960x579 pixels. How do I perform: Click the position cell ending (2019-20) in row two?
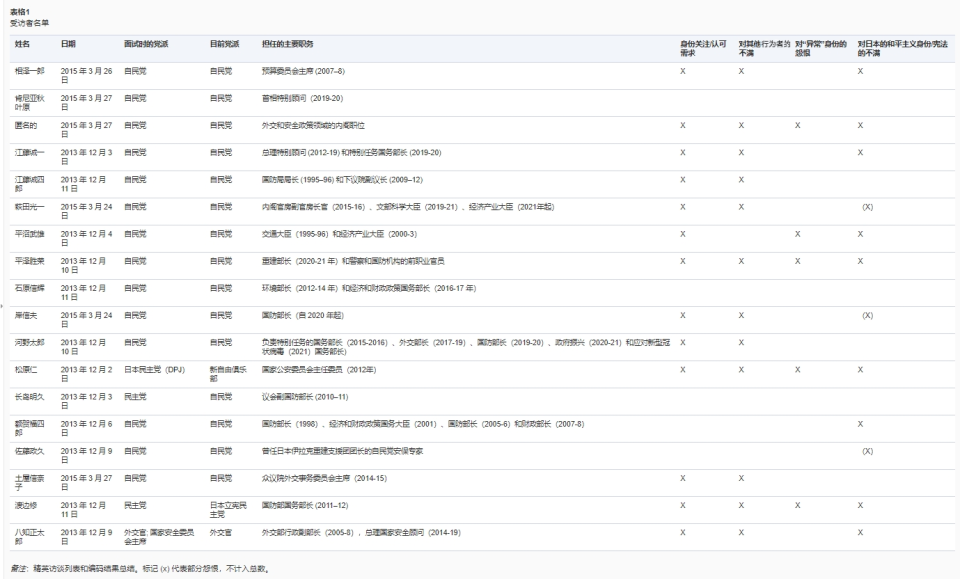tap(302, 98)
